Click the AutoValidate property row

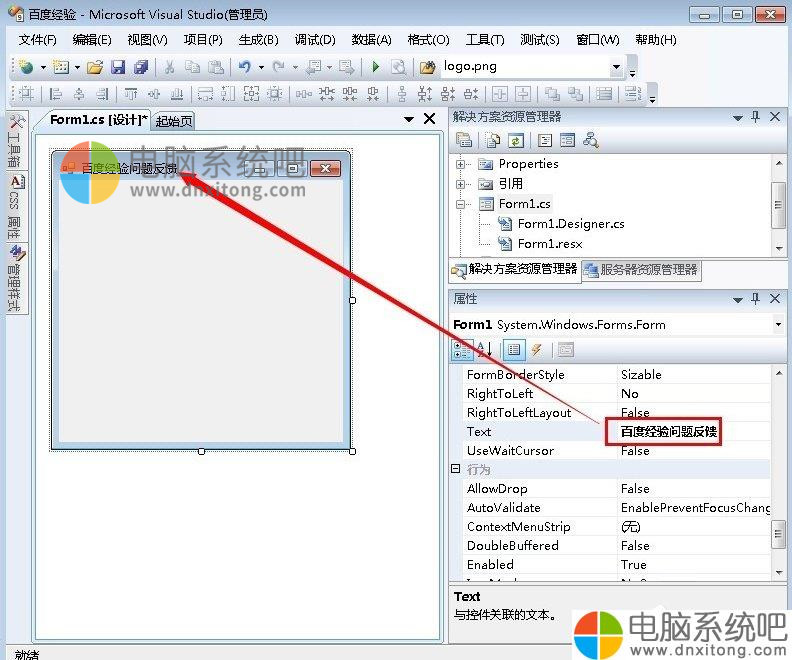(617, 507)
